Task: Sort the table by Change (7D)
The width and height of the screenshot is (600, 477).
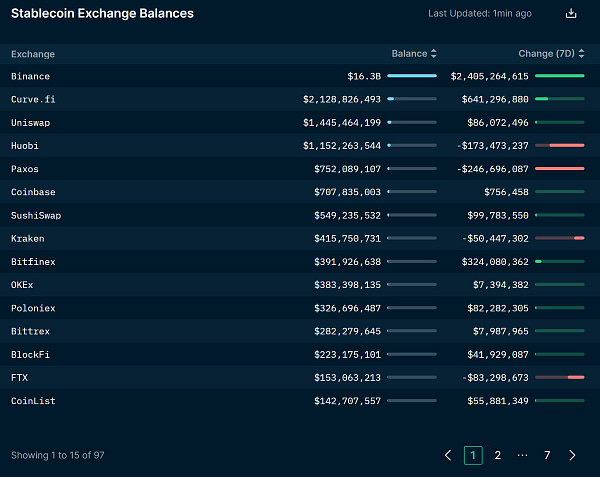Action: pos(551,54)
